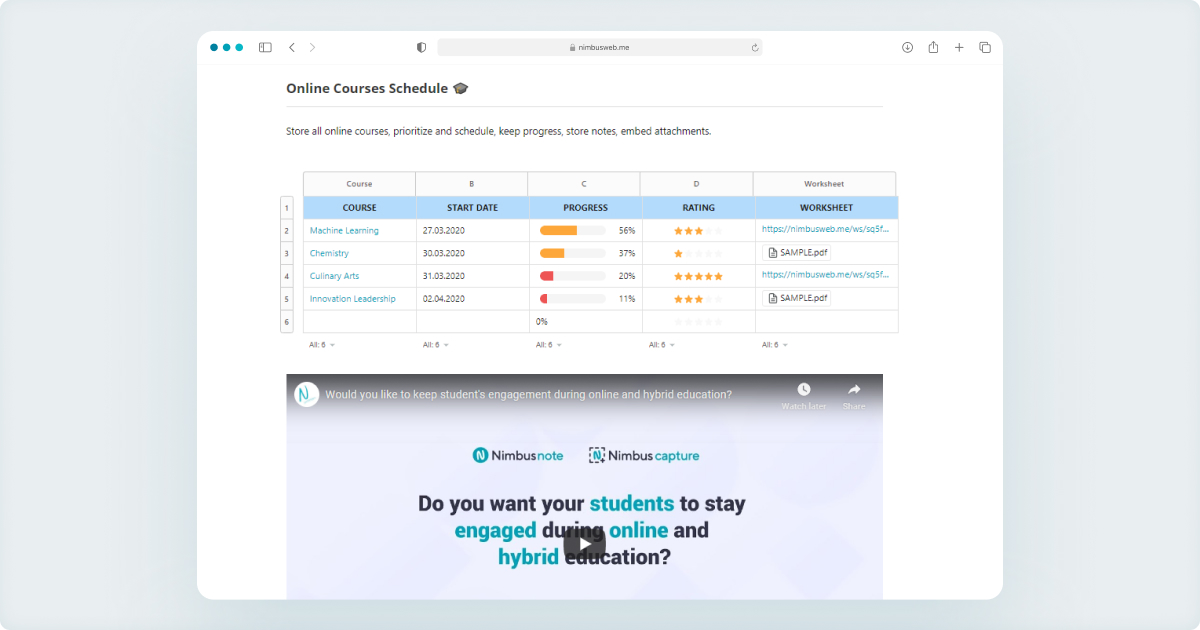The width and height of the screenshot is (1200, 630).
Task: Click the Watch later clock icon
Action: 806,390
